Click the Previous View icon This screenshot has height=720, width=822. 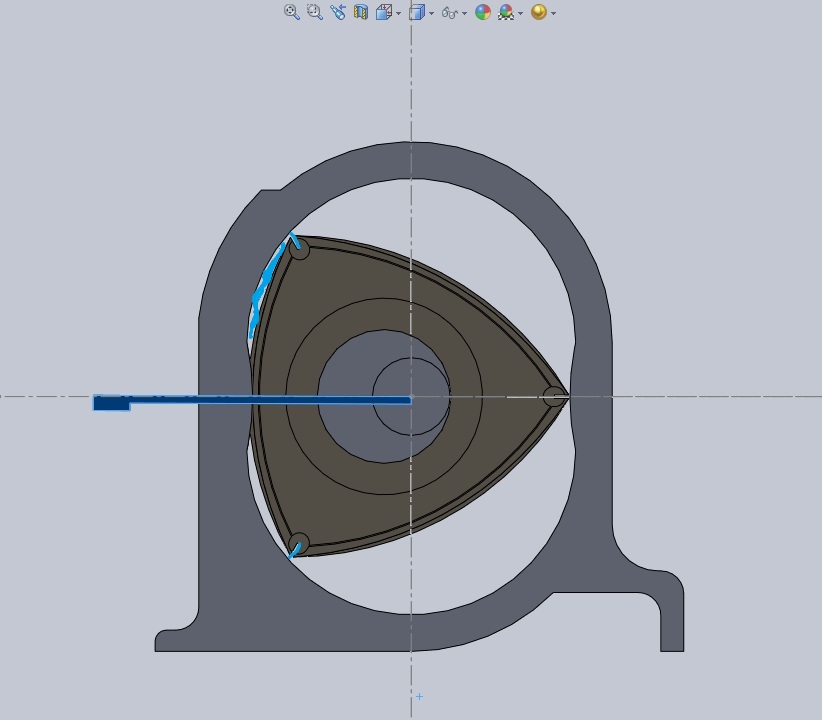338,12
